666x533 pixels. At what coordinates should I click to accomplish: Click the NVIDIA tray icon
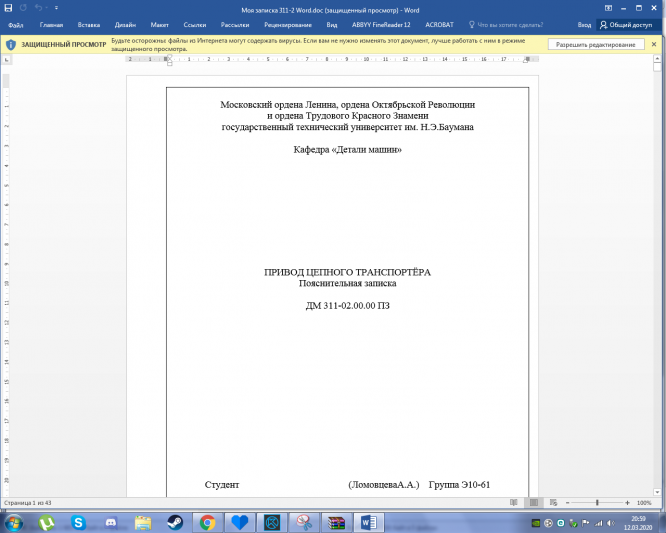pyautogui.click(x=536, y=523)
